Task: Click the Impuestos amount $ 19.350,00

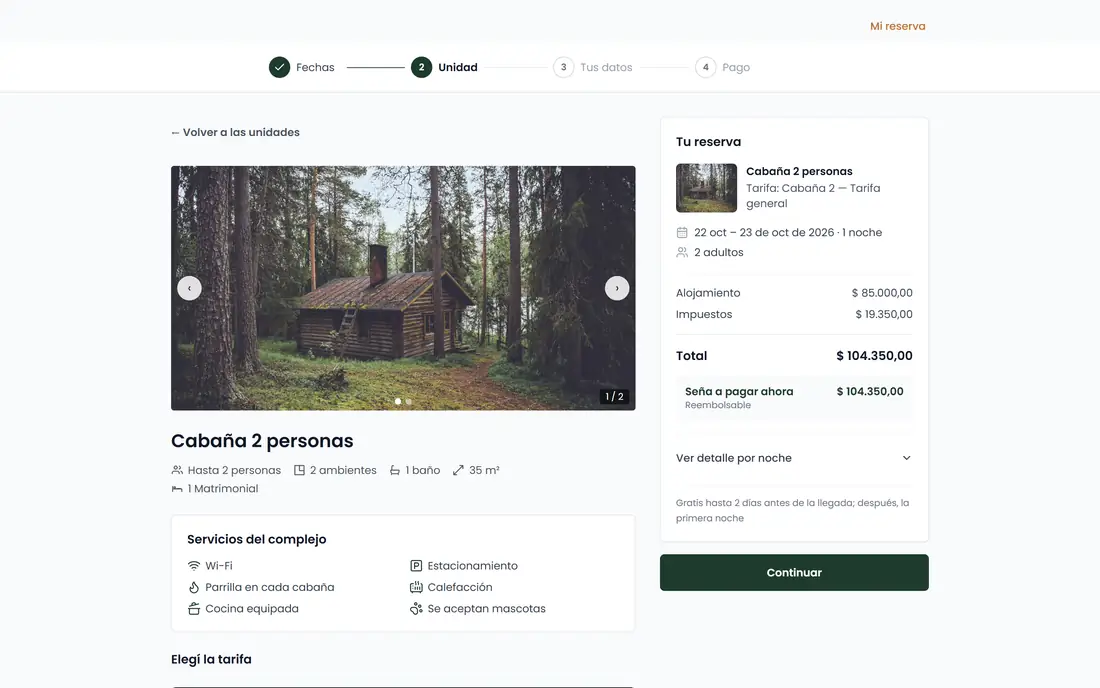Action: pos(884,314)
